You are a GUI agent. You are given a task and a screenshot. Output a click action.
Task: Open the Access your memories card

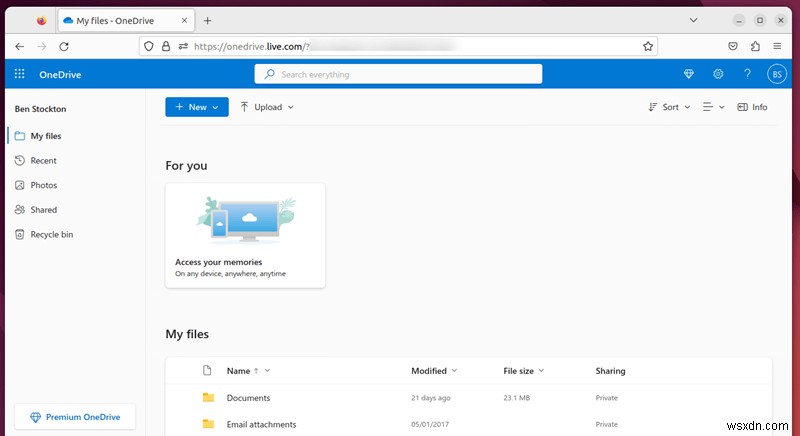pyautogui.click(x=245, y=236)
